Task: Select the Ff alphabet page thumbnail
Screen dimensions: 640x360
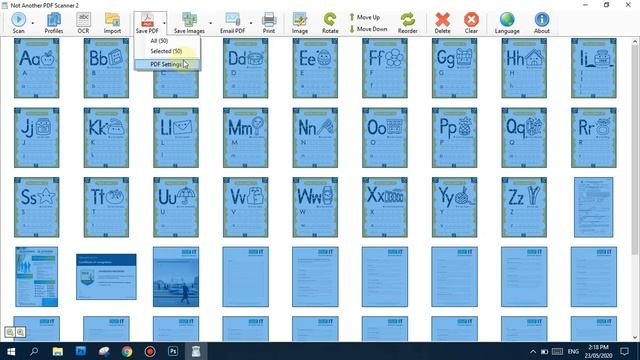Action: click(x=384, y=68)
